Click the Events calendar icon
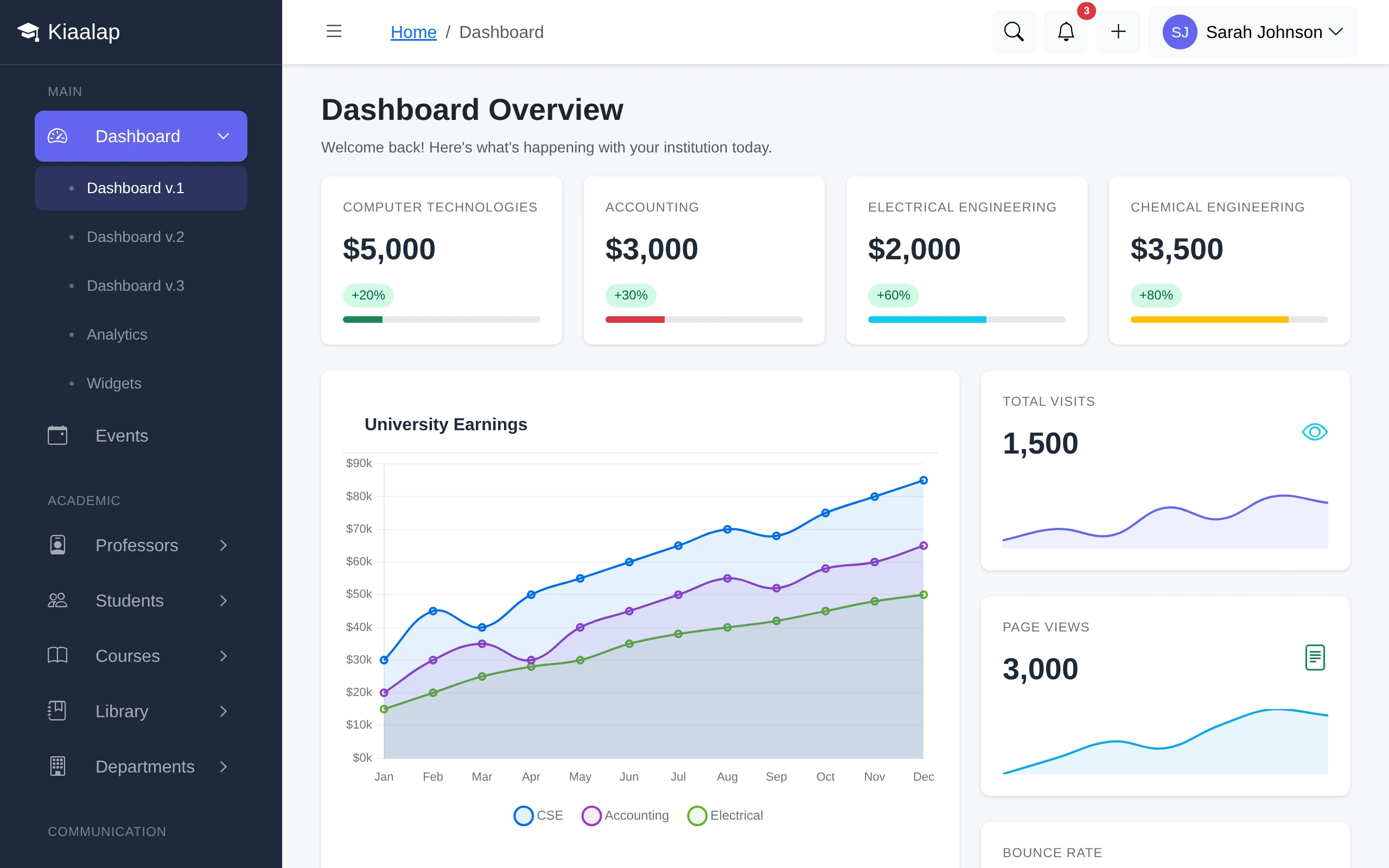The height and width of the screenshot is (868, 1389). point(58,435)
